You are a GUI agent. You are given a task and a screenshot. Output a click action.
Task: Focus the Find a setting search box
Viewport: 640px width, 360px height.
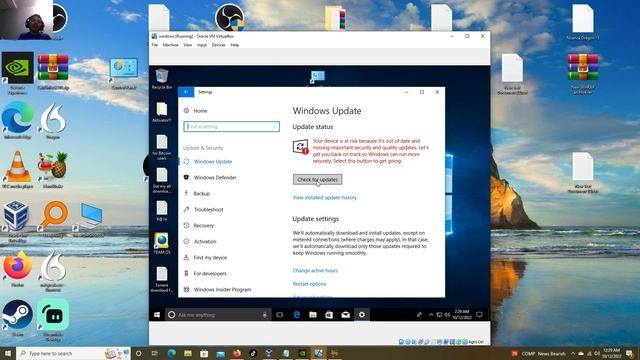(231, 127)
